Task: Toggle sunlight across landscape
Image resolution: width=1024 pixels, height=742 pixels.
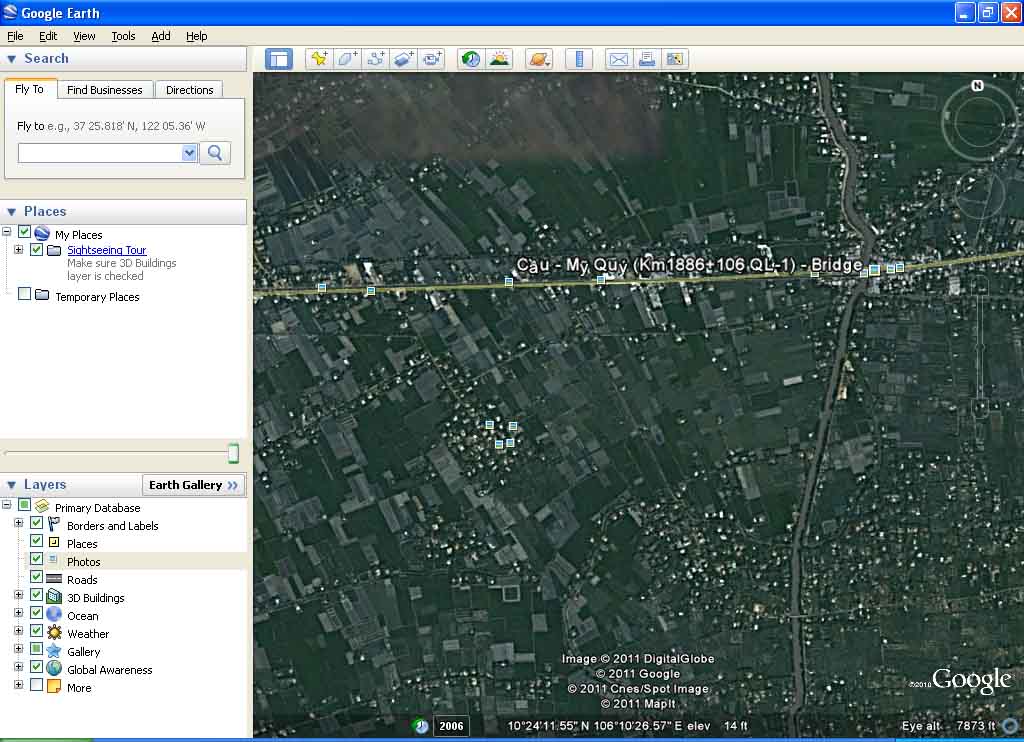Action: coord(499,59)
